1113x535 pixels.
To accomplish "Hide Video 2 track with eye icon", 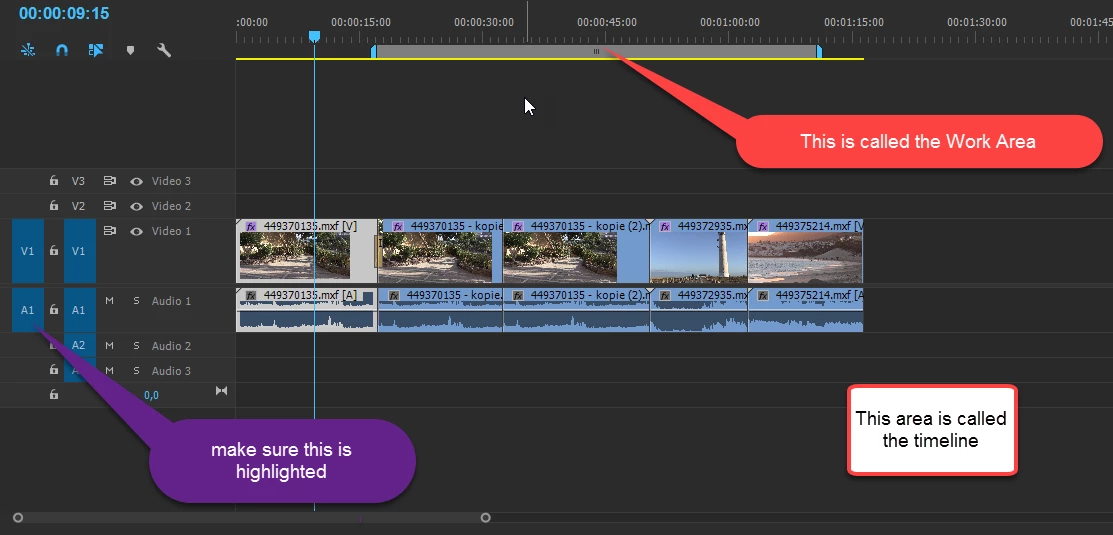I will click(136, 206).
